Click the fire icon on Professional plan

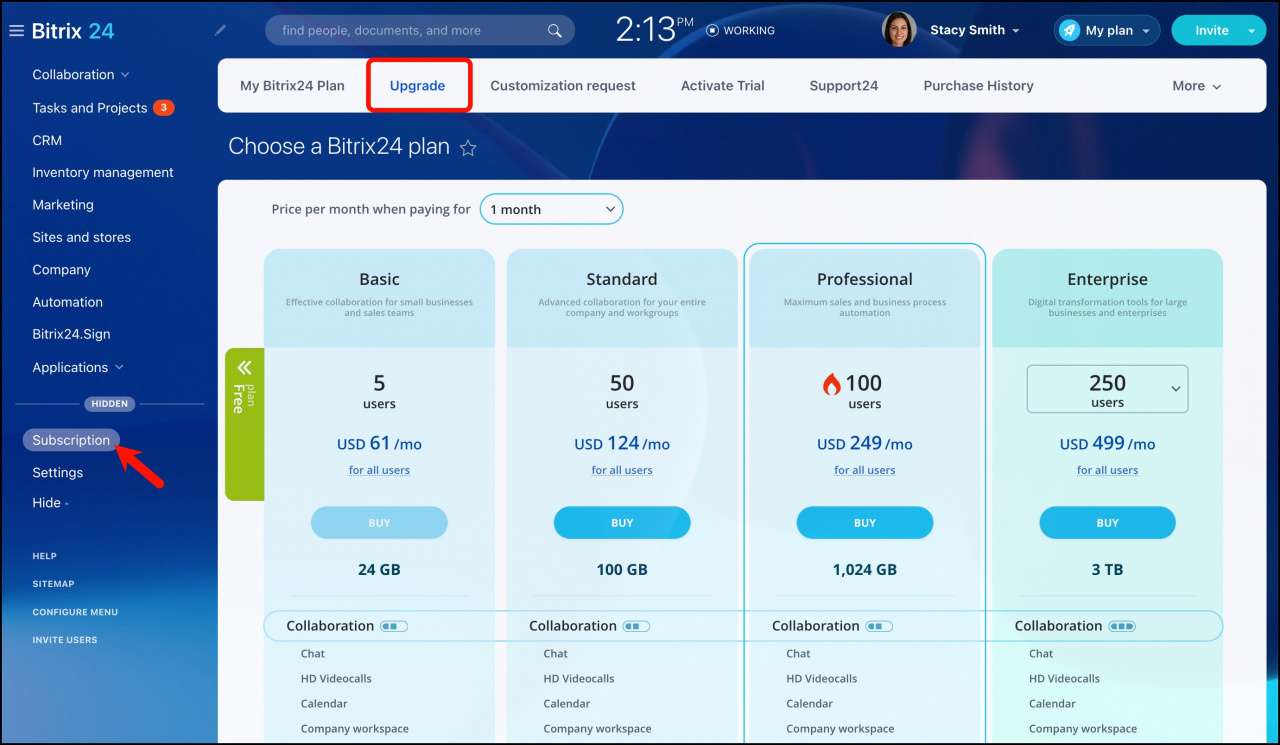pyautogui.click(x=832, y=384)
